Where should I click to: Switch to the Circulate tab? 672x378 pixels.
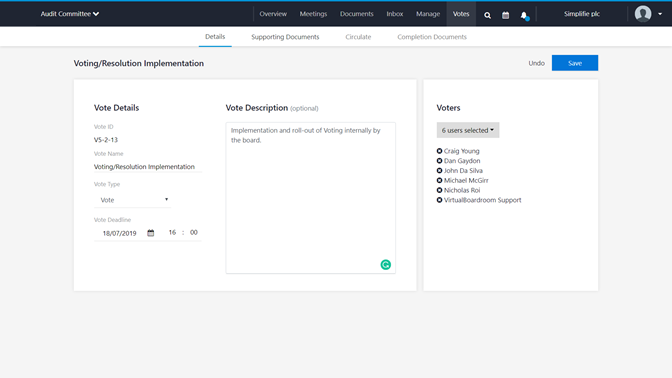pos(358,37)
